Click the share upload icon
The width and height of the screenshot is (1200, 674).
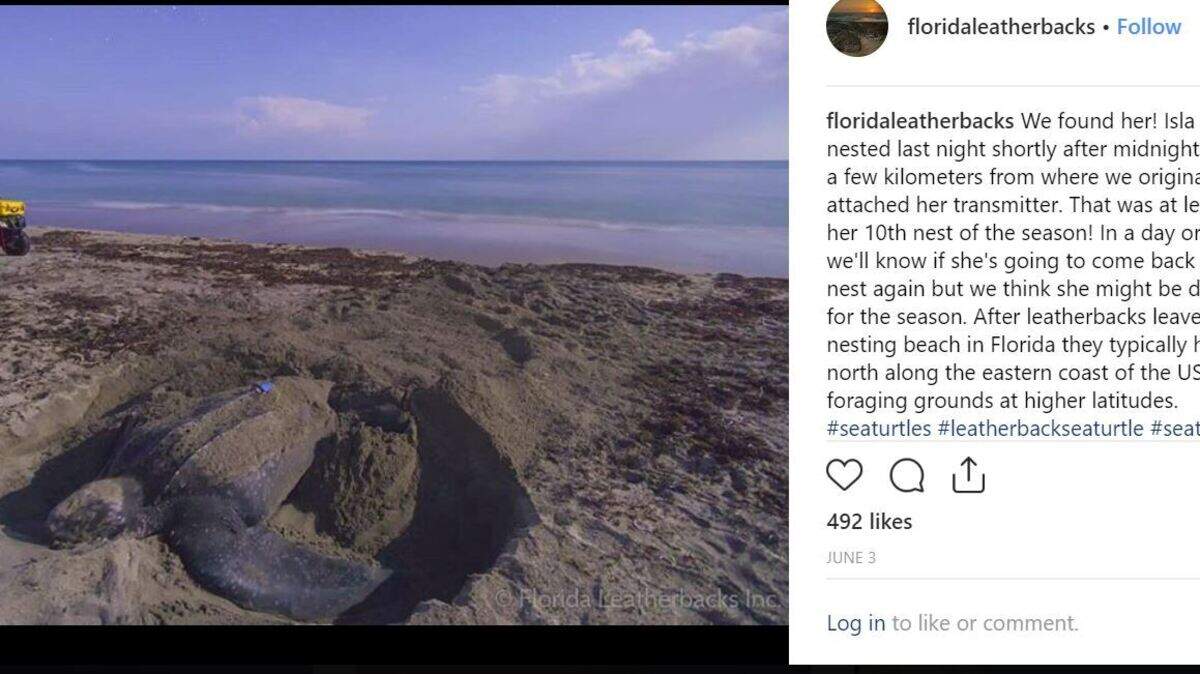click(968, 475)
